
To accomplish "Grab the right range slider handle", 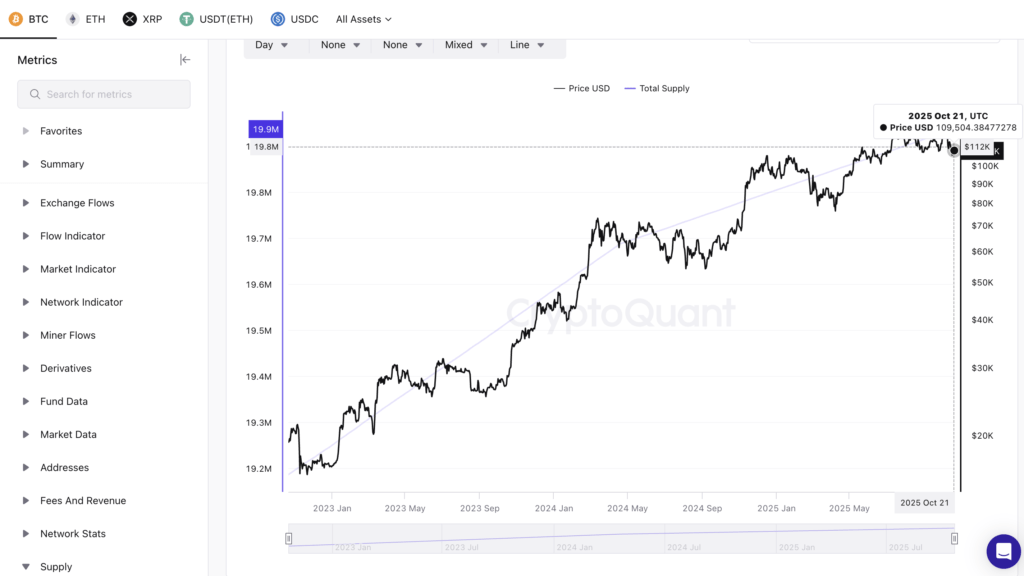I will pyautogui.click(x=955, y=539).
